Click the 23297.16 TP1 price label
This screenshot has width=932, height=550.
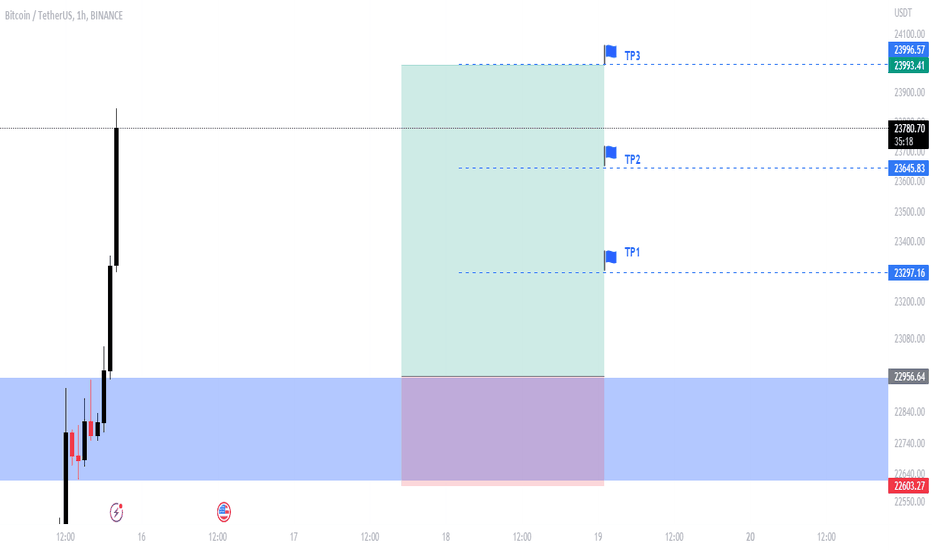coord(909,273)
